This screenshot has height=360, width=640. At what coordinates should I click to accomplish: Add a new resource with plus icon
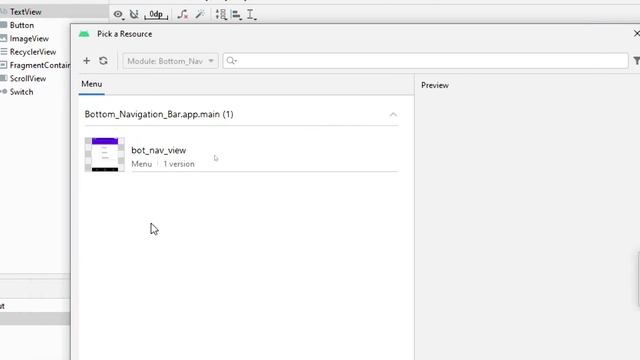(x=87, y=61)
